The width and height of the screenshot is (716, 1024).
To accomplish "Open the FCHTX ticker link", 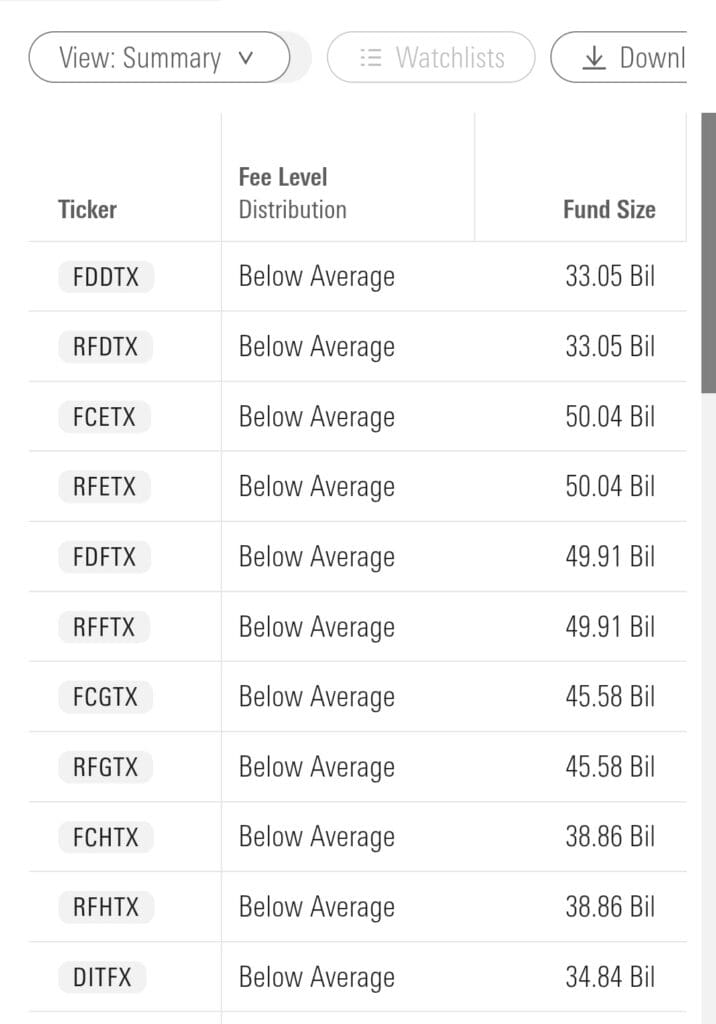I will (106, 837).
